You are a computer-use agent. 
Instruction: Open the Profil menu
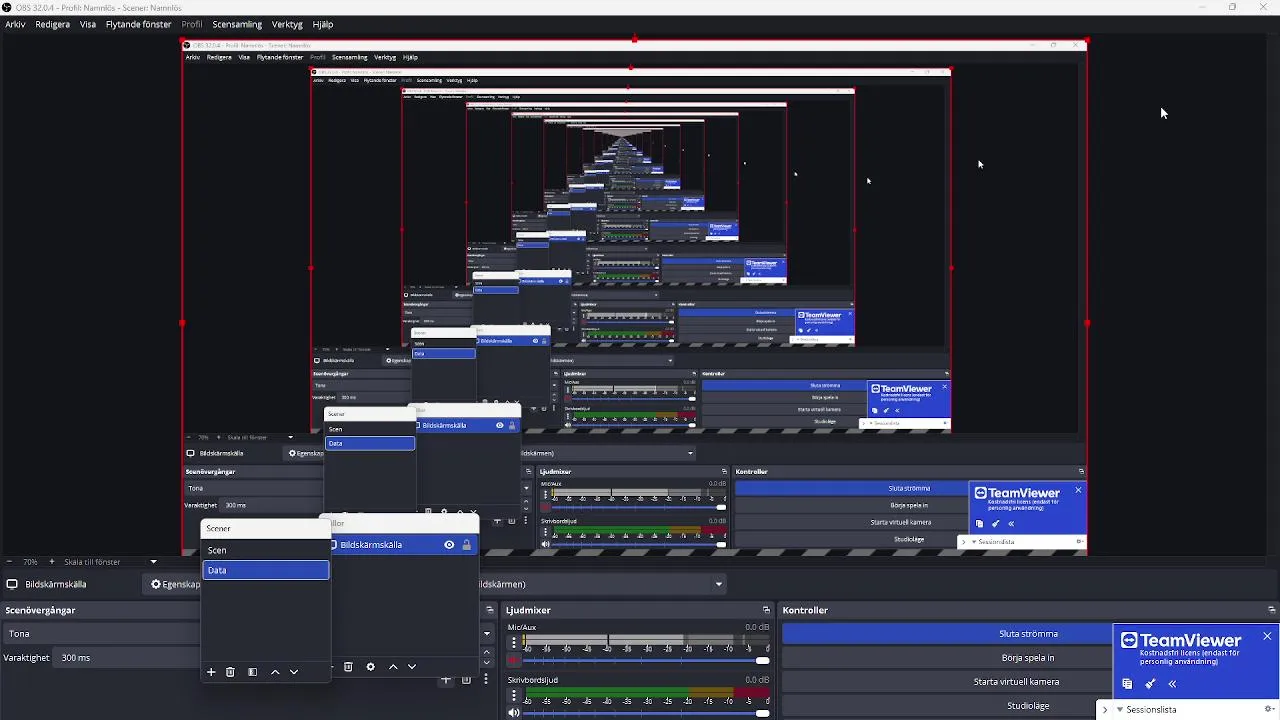192,24
